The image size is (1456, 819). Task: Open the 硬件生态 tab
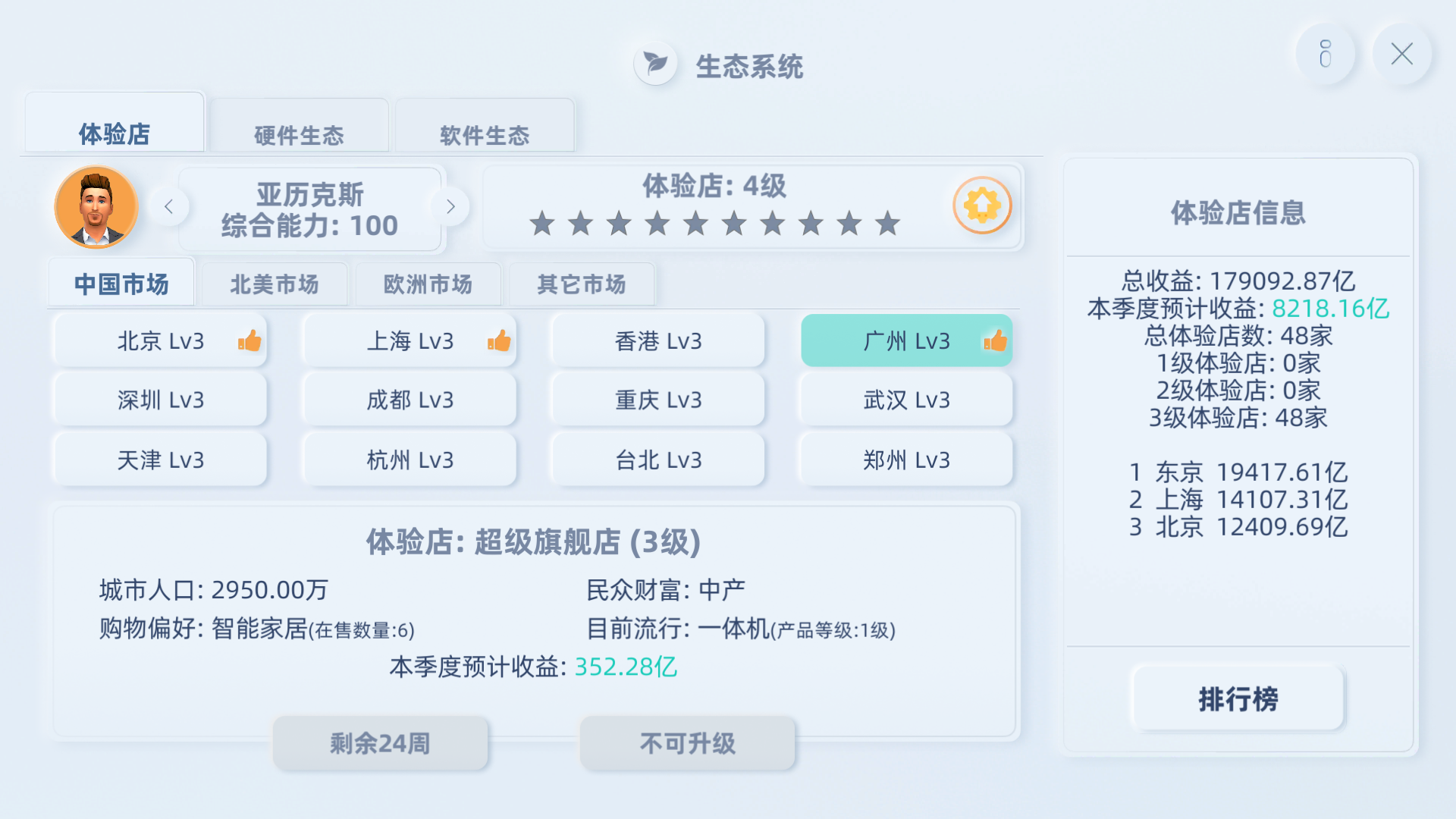pos(299,127)
